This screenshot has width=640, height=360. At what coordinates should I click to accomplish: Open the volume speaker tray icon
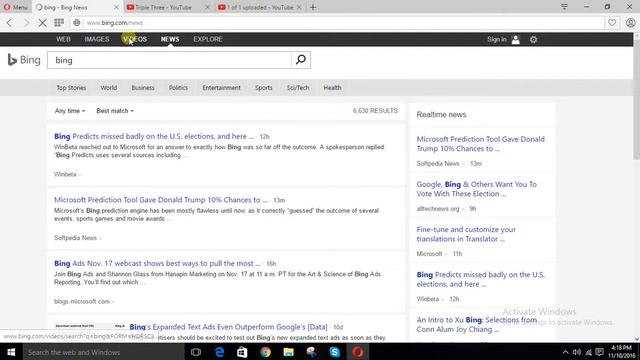(x=577, y=352)
